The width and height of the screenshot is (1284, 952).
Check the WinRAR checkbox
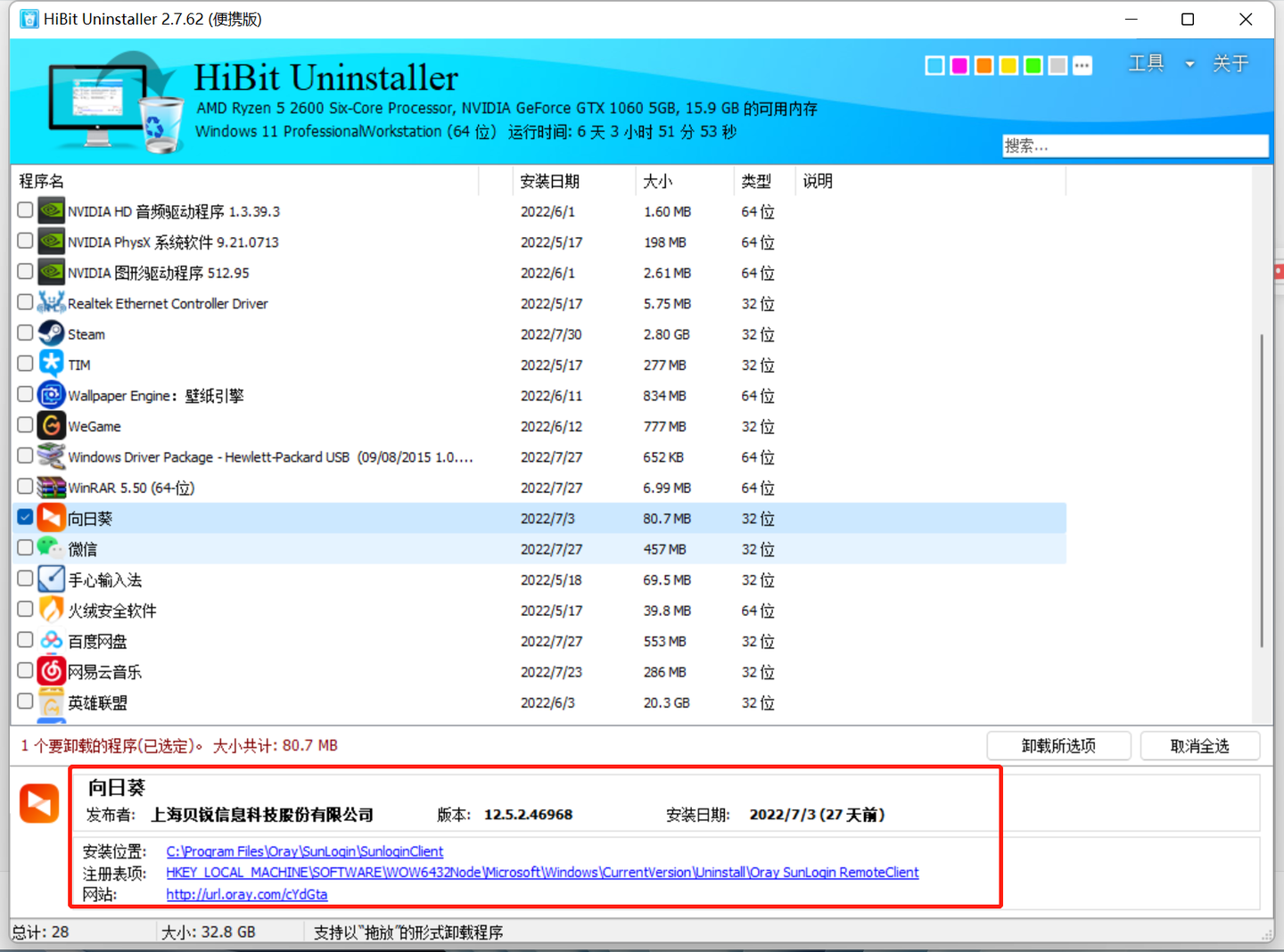(x=24, y=486)
